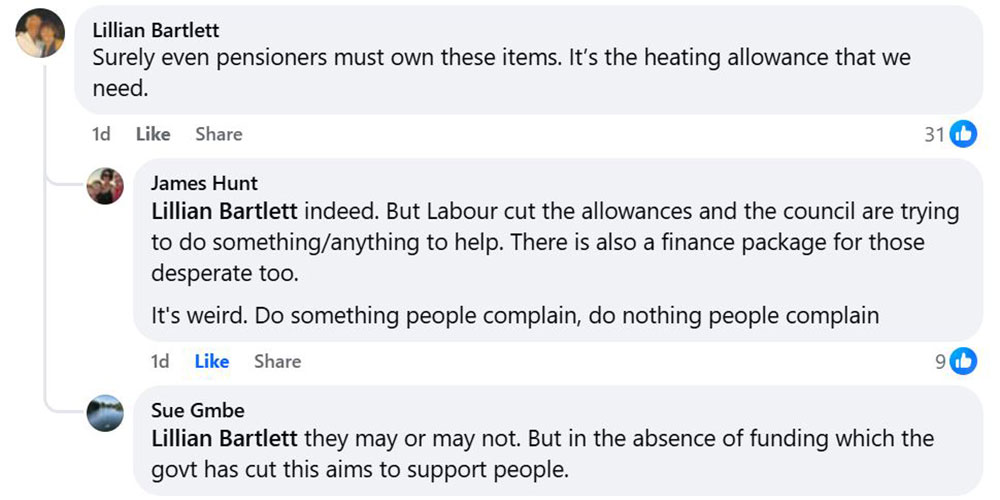The width and height of the screenshot is (1000, 500).
Task: Share James Hunt's reply
Action: [x=277, y=361]
